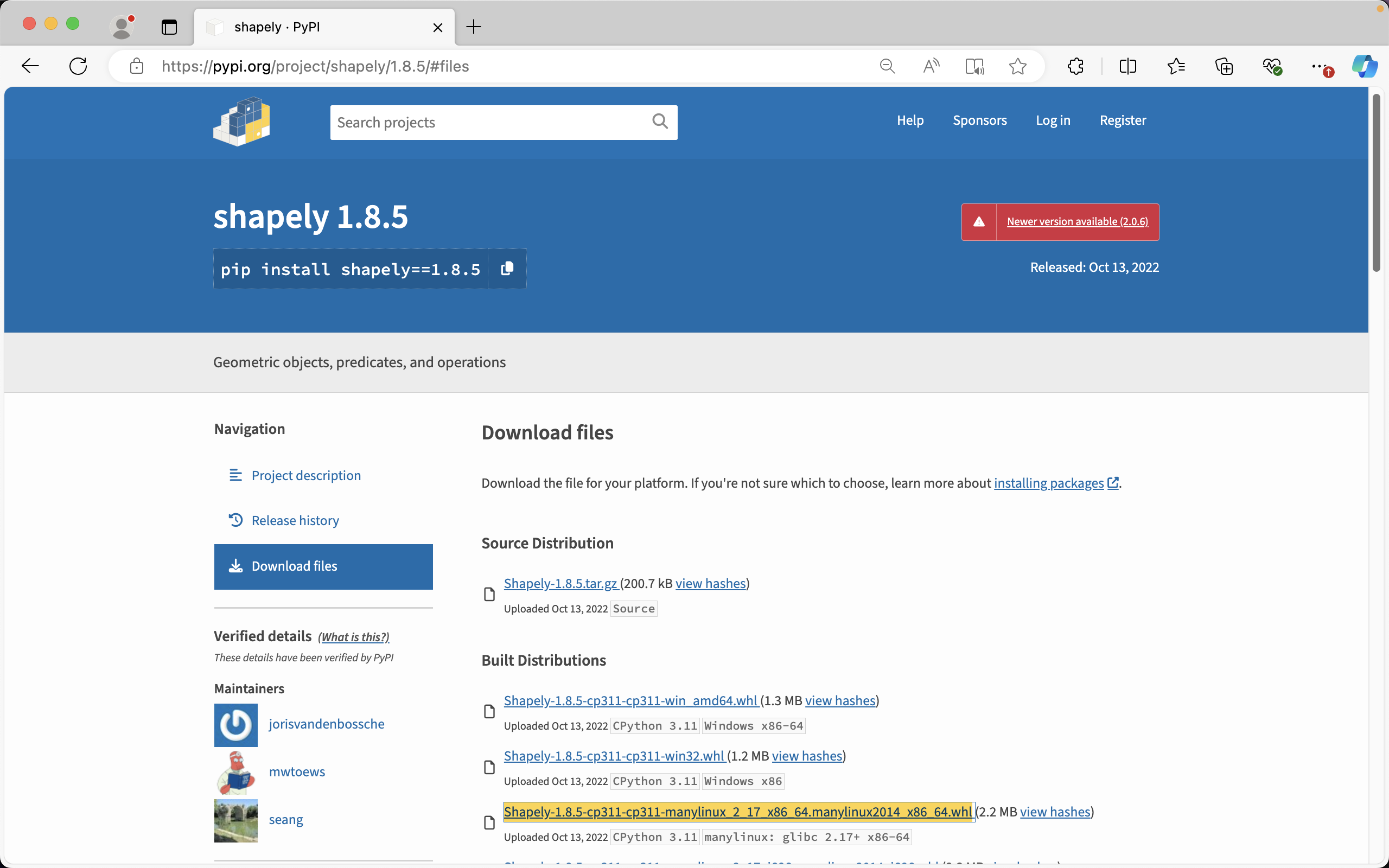The width and height of the screenshot is (1389, 868).
Task: Go to Release history
Action: [x=295, y=520]
